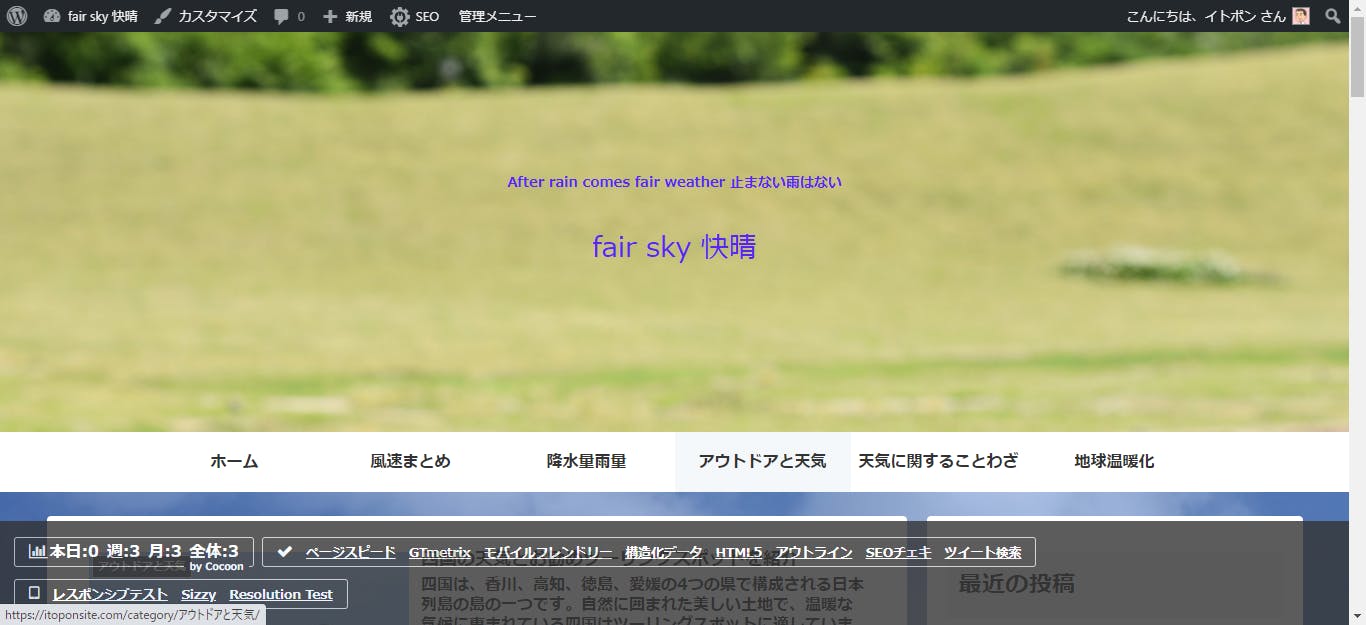Image resolution: width=1366 pixels, height=625 pixels.
Task: Click the checkmark icon before ページスピード
Action: [285, 551]
